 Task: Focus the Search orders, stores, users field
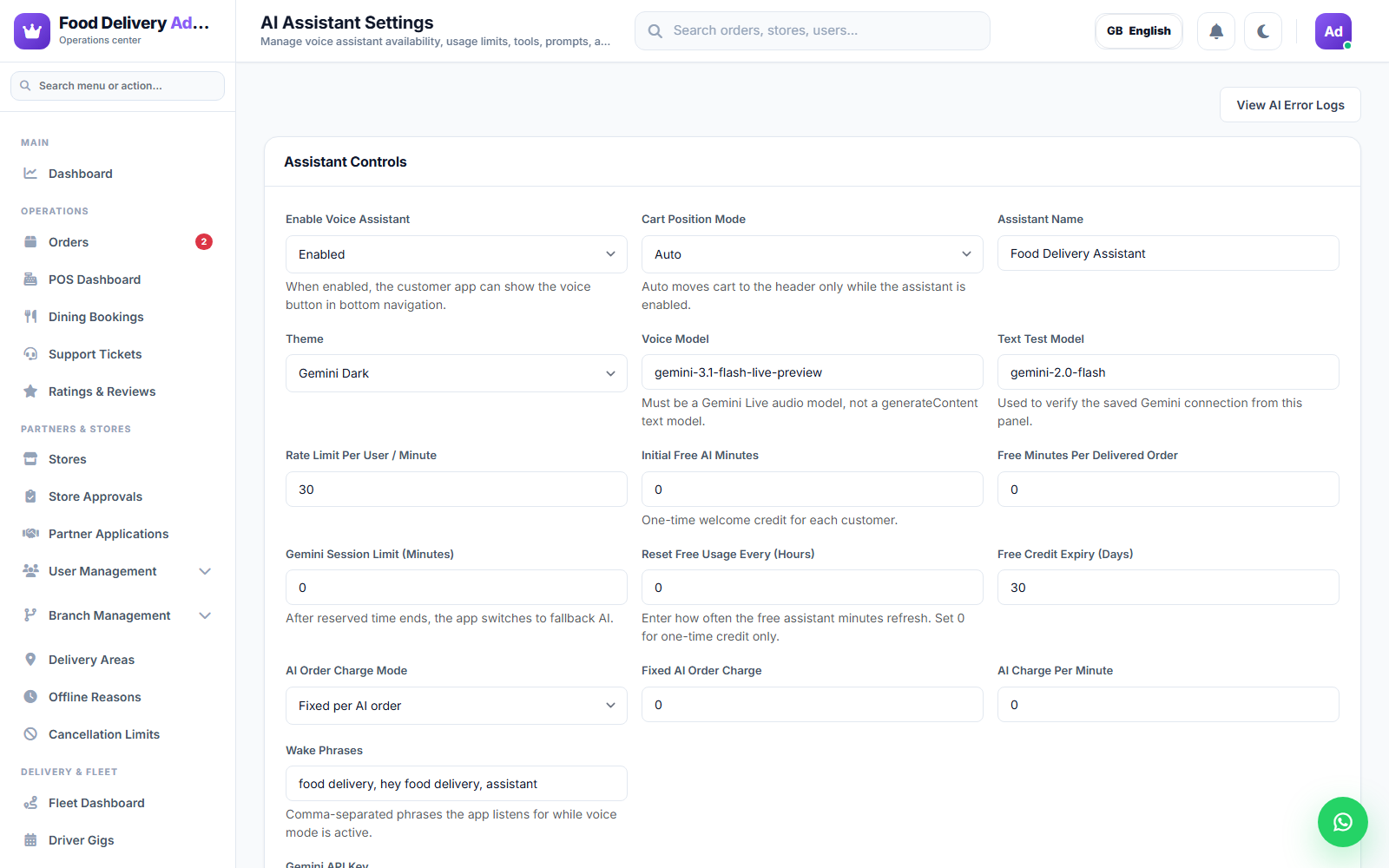[813, 31]
